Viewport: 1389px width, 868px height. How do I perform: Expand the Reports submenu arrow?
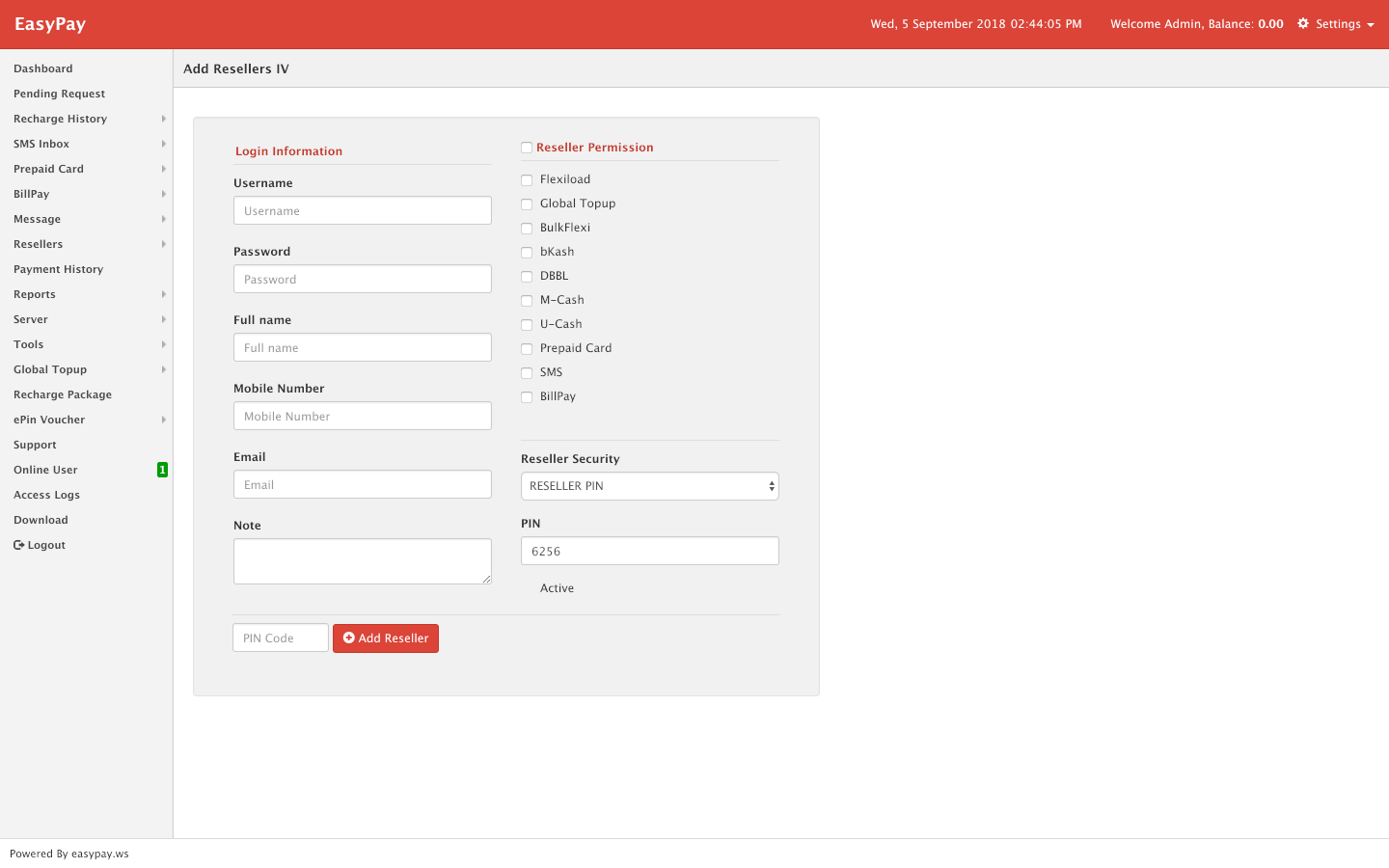[x=164, y=294]
